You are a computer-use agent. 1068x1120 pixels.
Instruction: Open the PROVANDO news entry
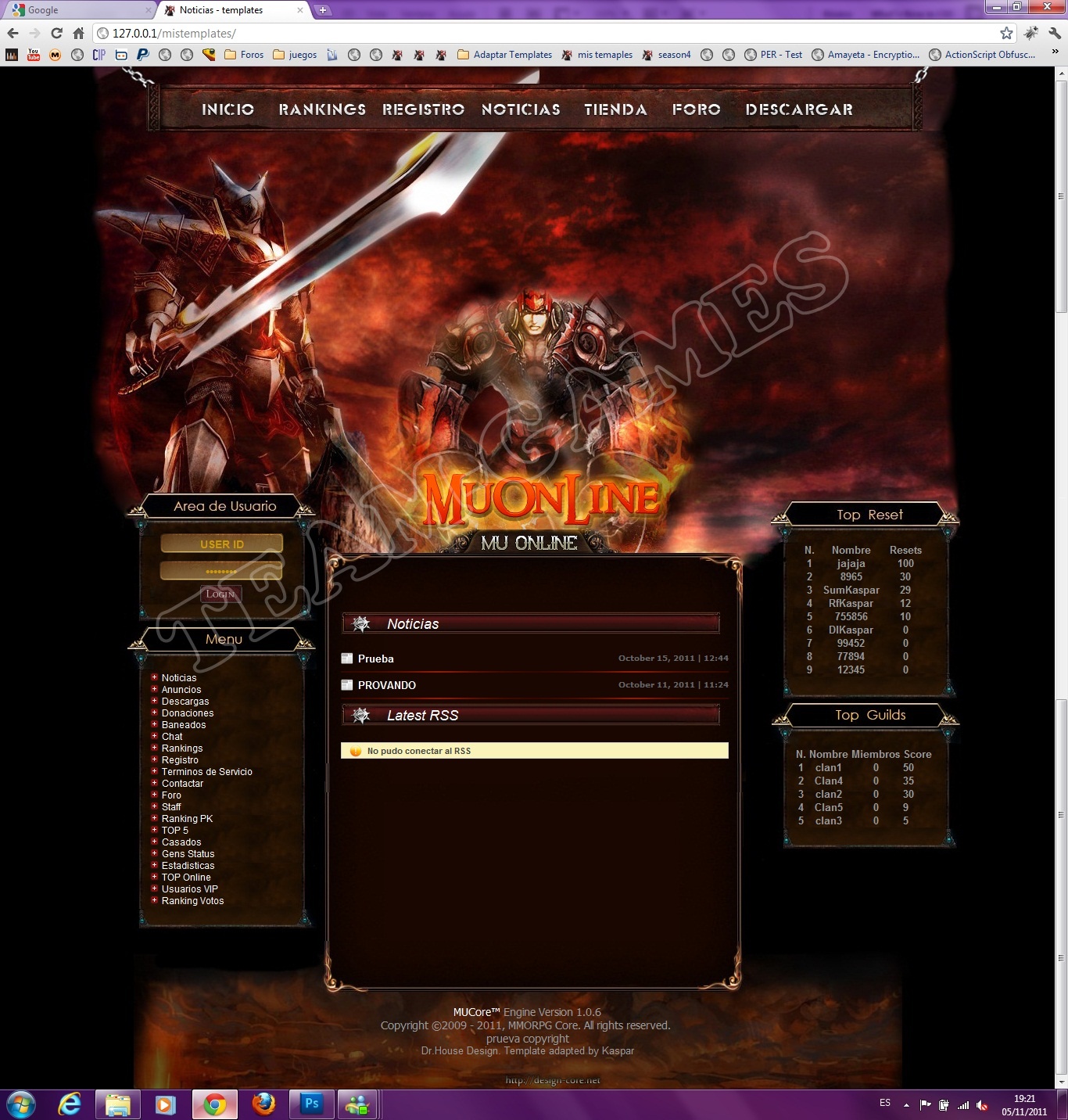(387, 685)
